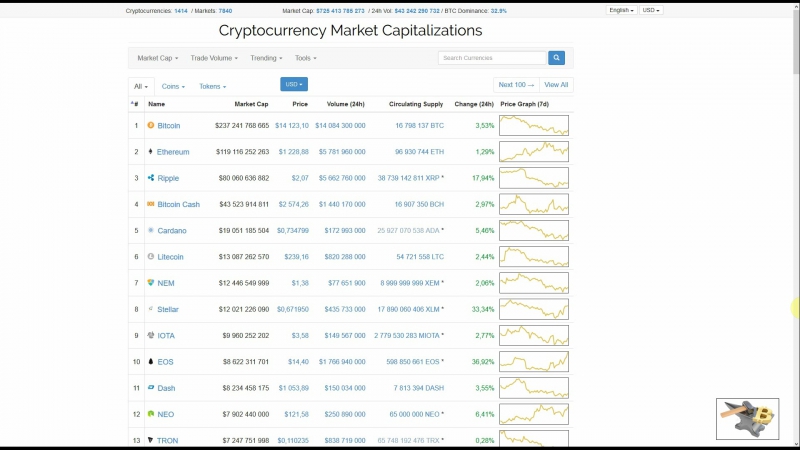Click the NEO green logo icon
Viewport: 800px width, 450px height.
click(151, 414)
